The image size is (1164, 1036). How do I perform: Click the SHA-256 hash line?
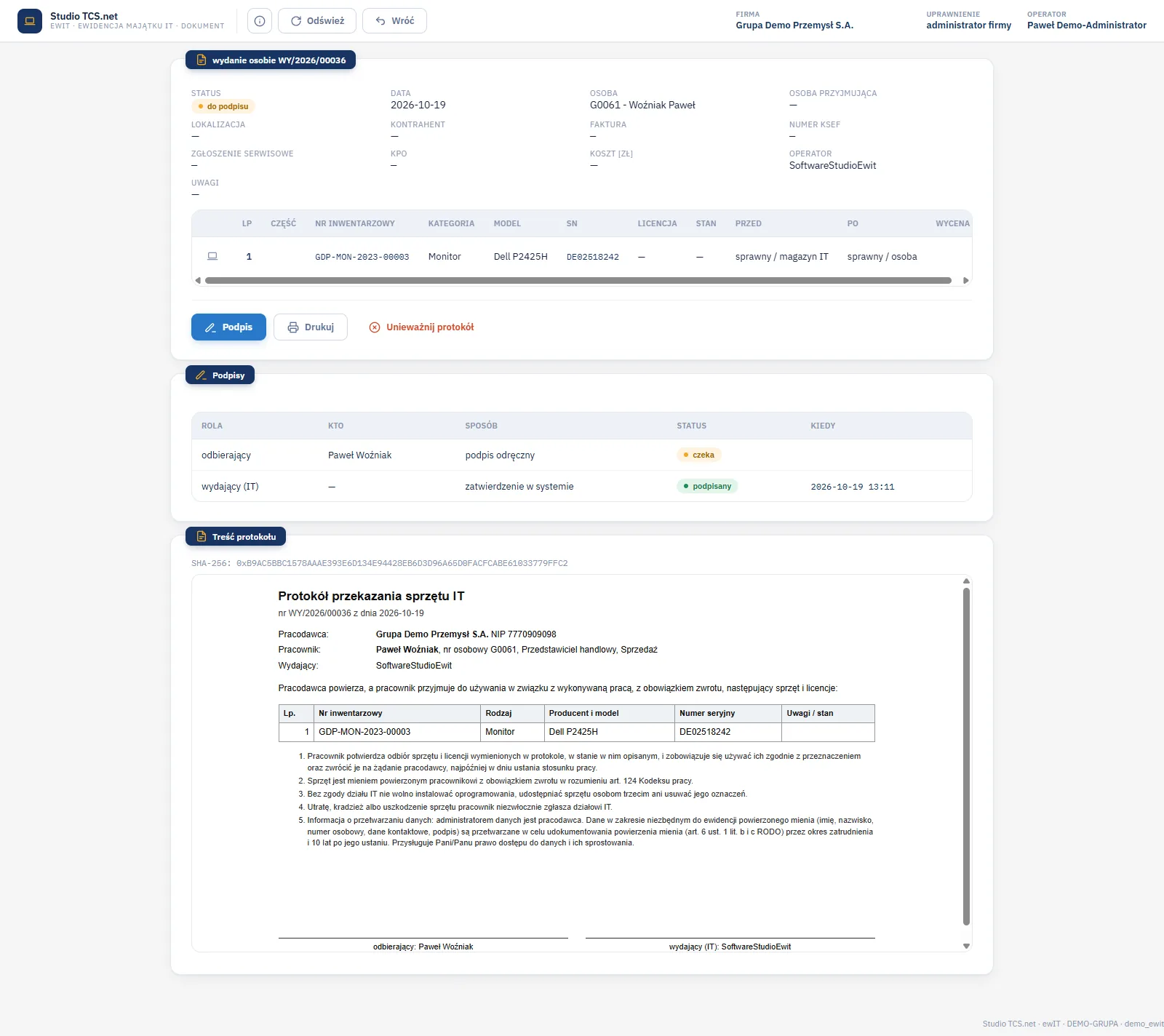(x=379, y=563)
